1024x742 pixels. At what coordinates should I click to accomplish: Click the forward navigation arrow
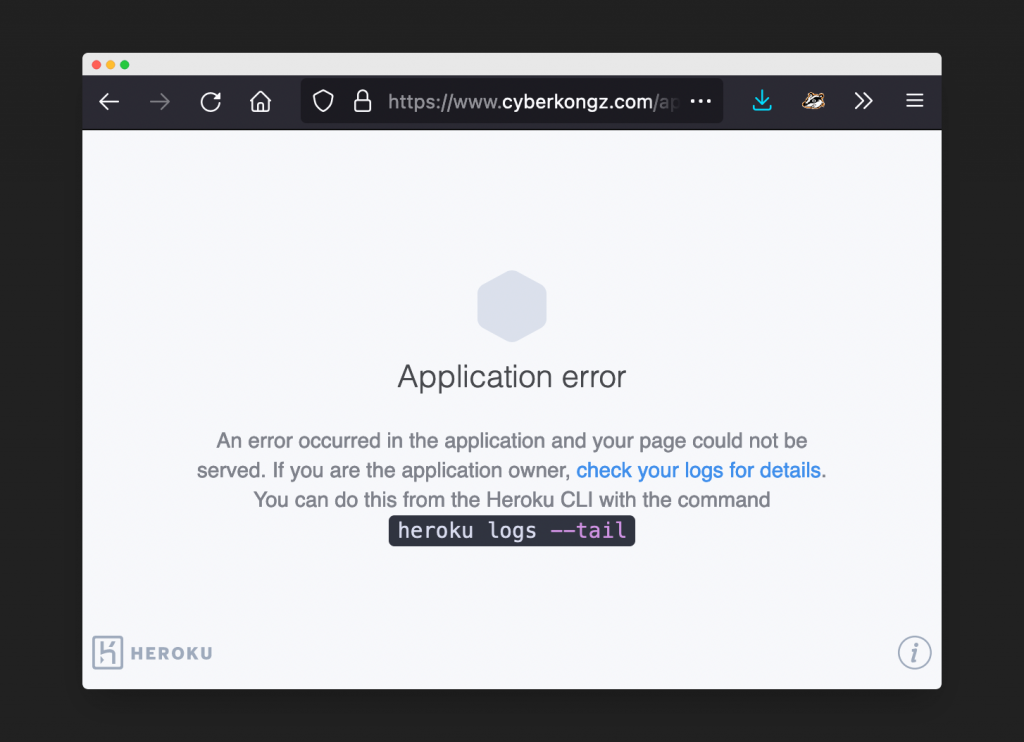159,101
